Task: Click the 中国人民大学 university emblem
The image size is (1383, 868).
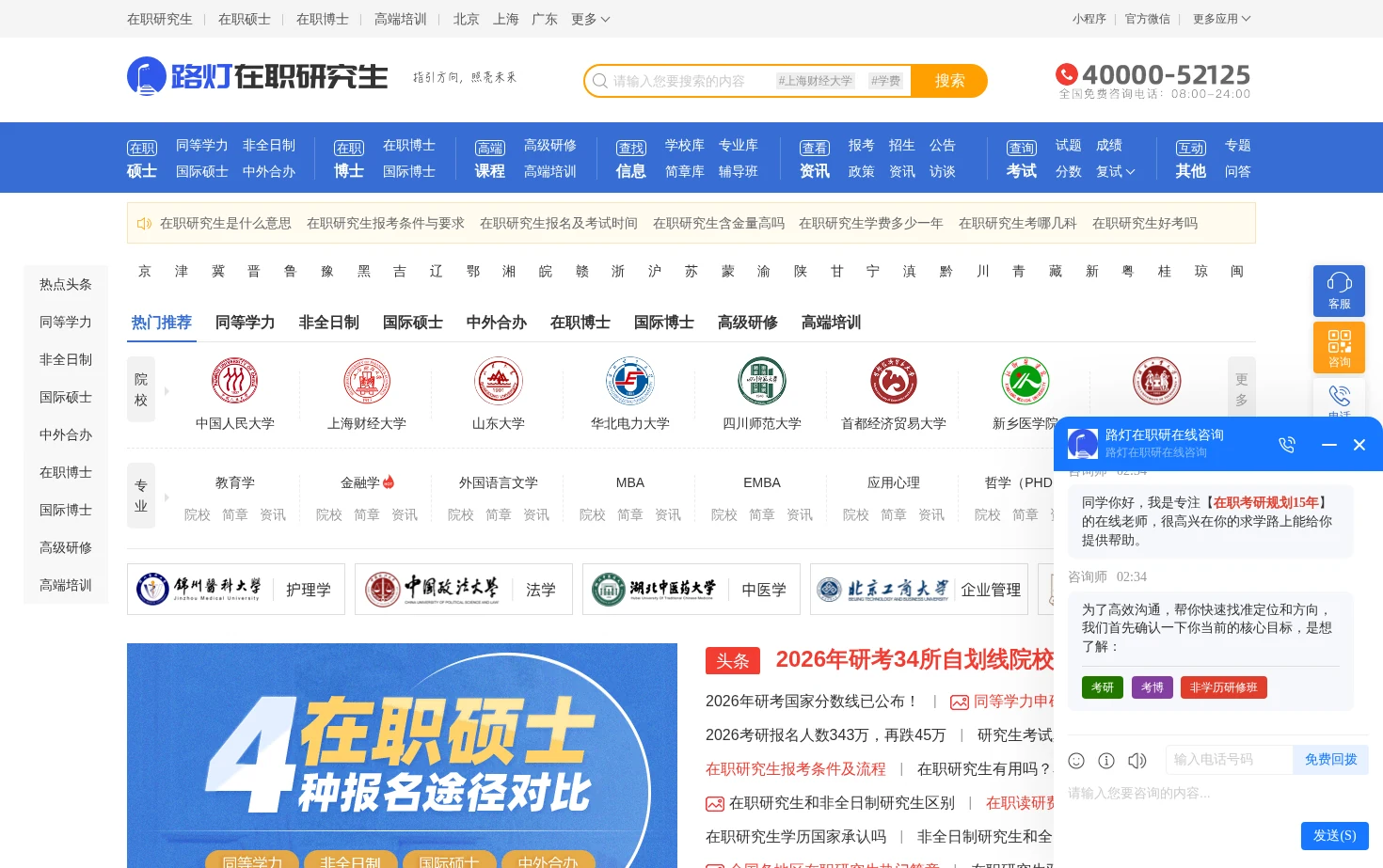Action: point(235,381)
